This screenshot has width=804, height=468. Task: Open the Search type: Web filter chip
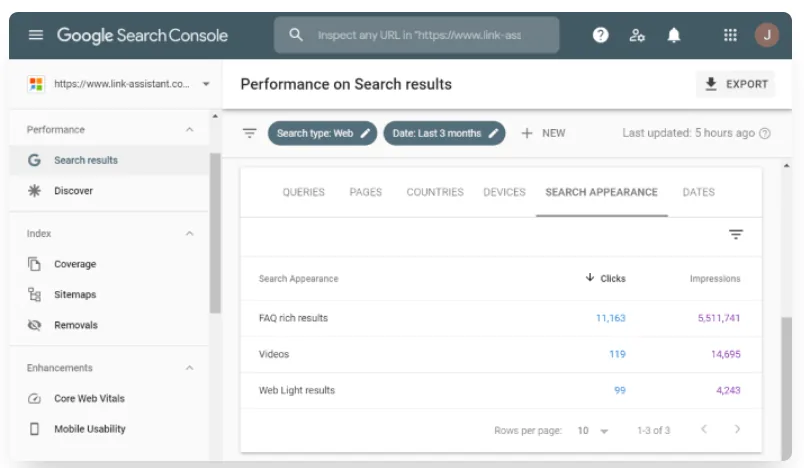tap(322, 133)
